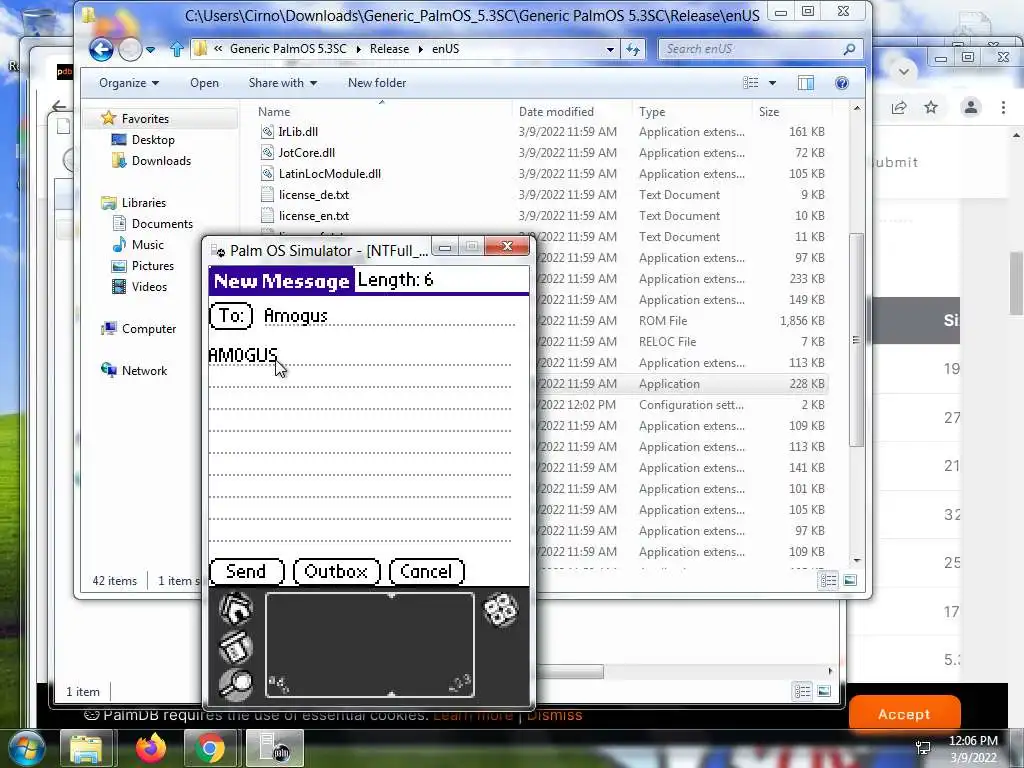Tap the Palm Find magnifier icon
The image size is (1024, 768).
pos(236,685)
